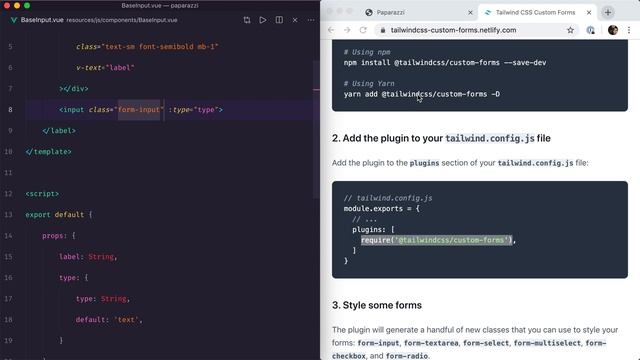Click the </template> closing tag on line 10
Screen dimensions: 640x360
(48, 151)
